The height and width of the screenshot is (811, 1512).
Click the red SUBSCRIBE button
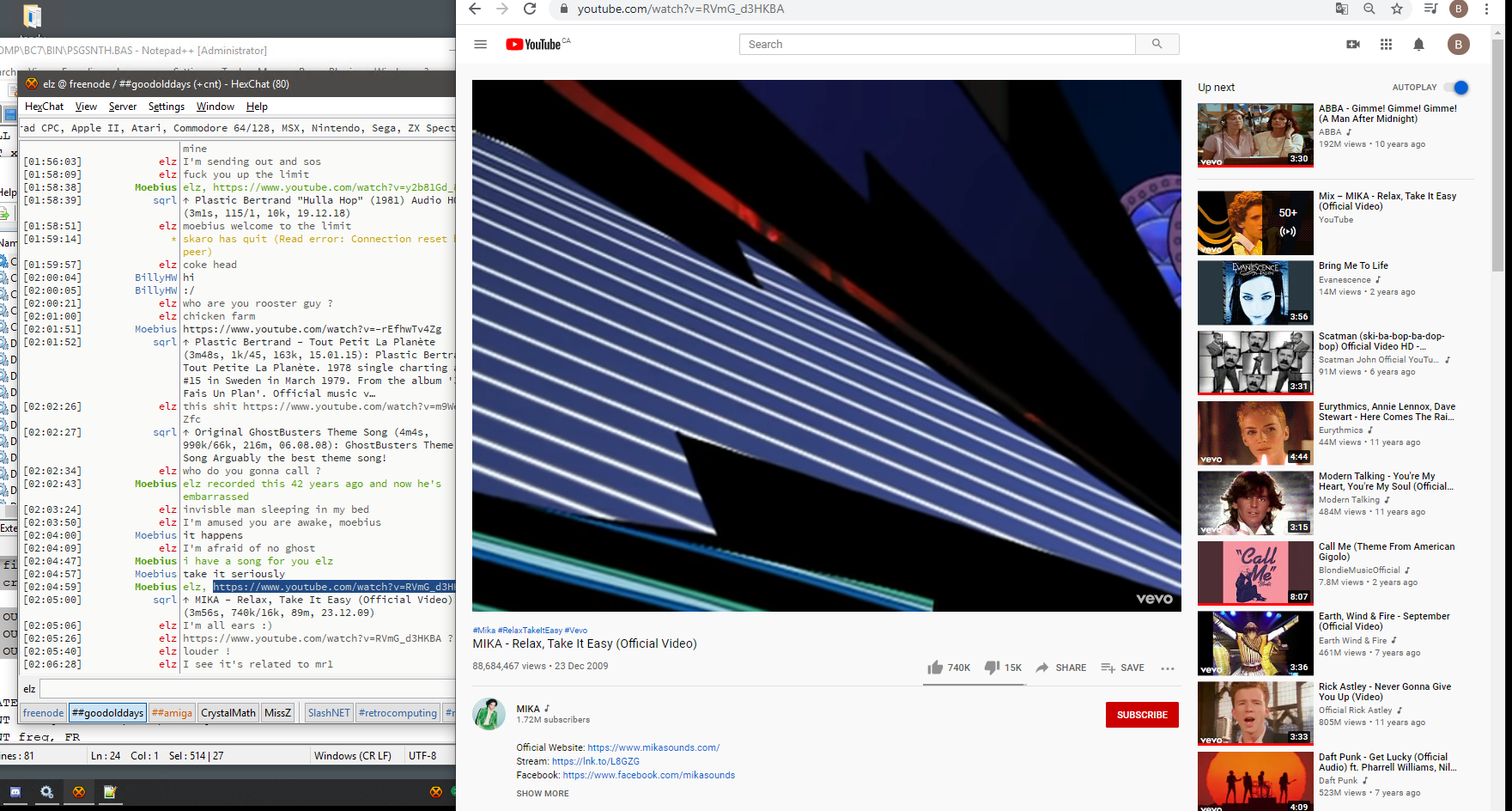tap(1142, 715)
